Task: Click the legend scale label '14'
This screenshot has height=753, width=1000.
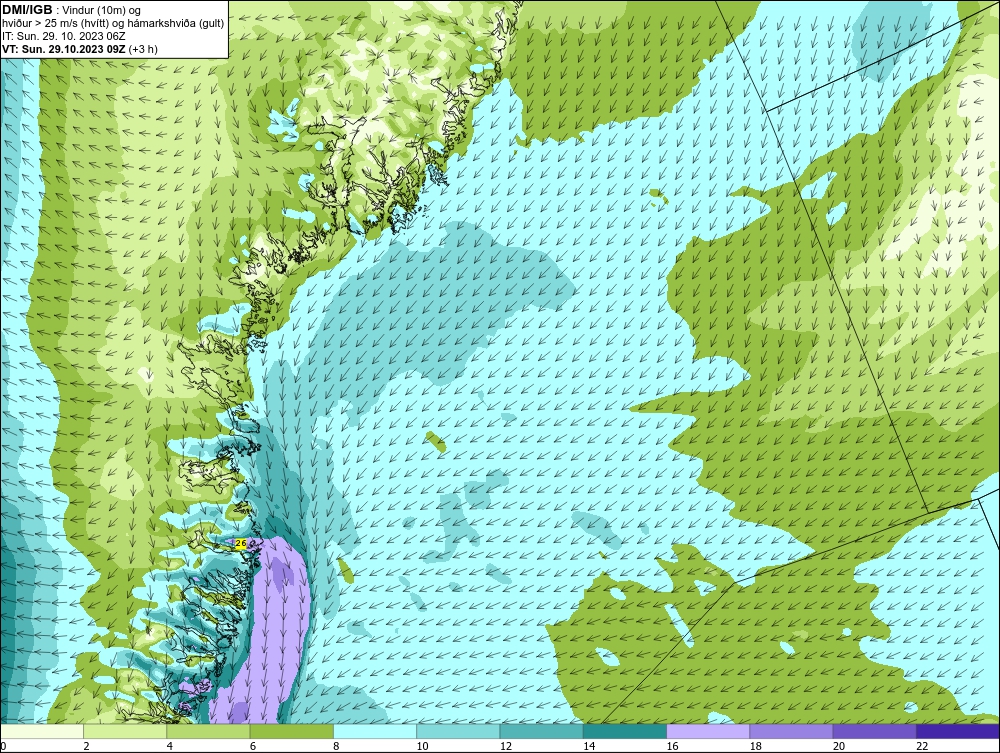Action: (588, 747)
